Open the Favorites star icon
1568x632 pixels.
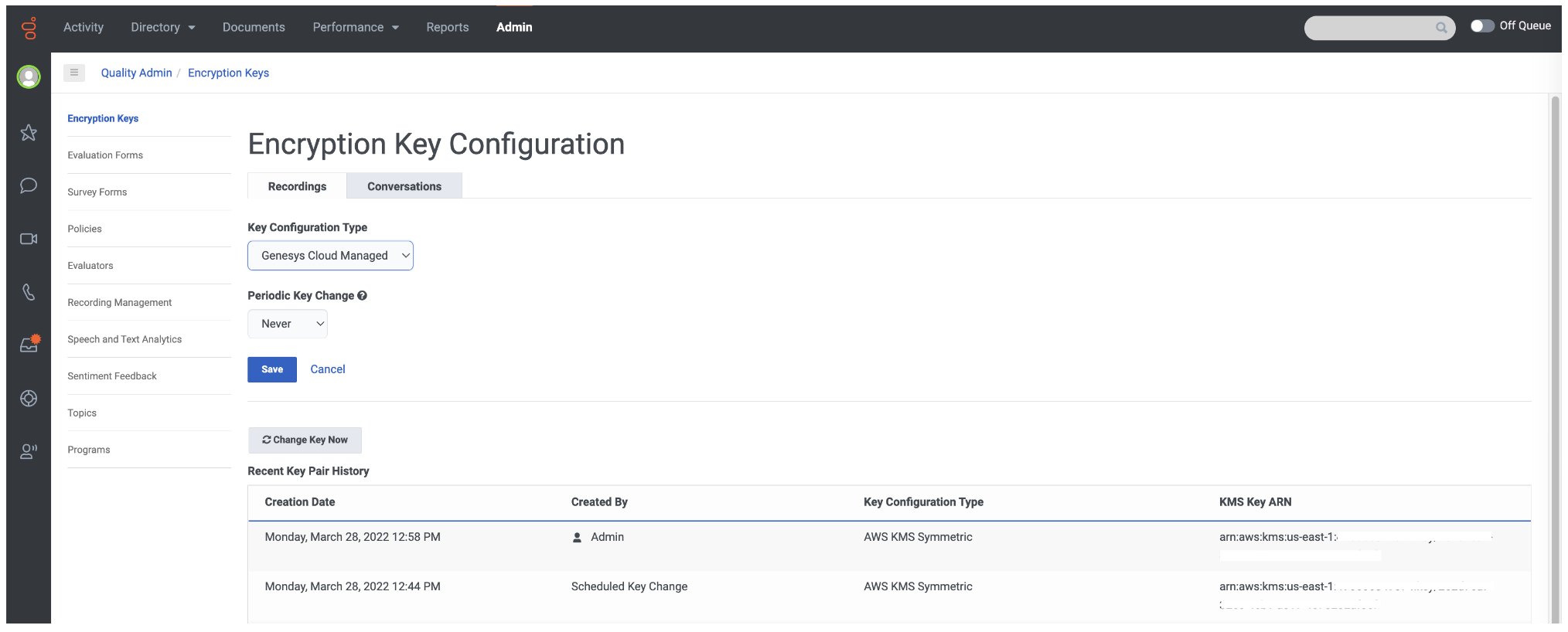click(x=29, y=133)
